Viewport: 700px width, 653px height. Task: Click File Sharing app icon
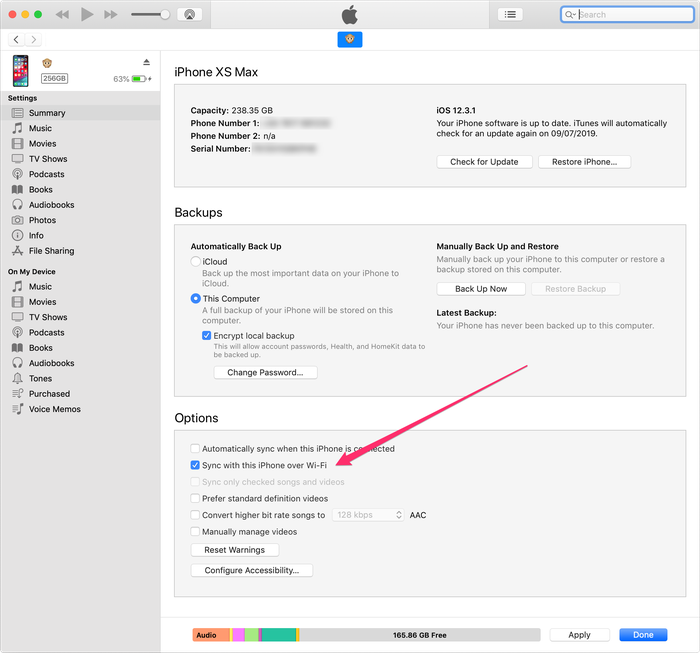(17, 251)
